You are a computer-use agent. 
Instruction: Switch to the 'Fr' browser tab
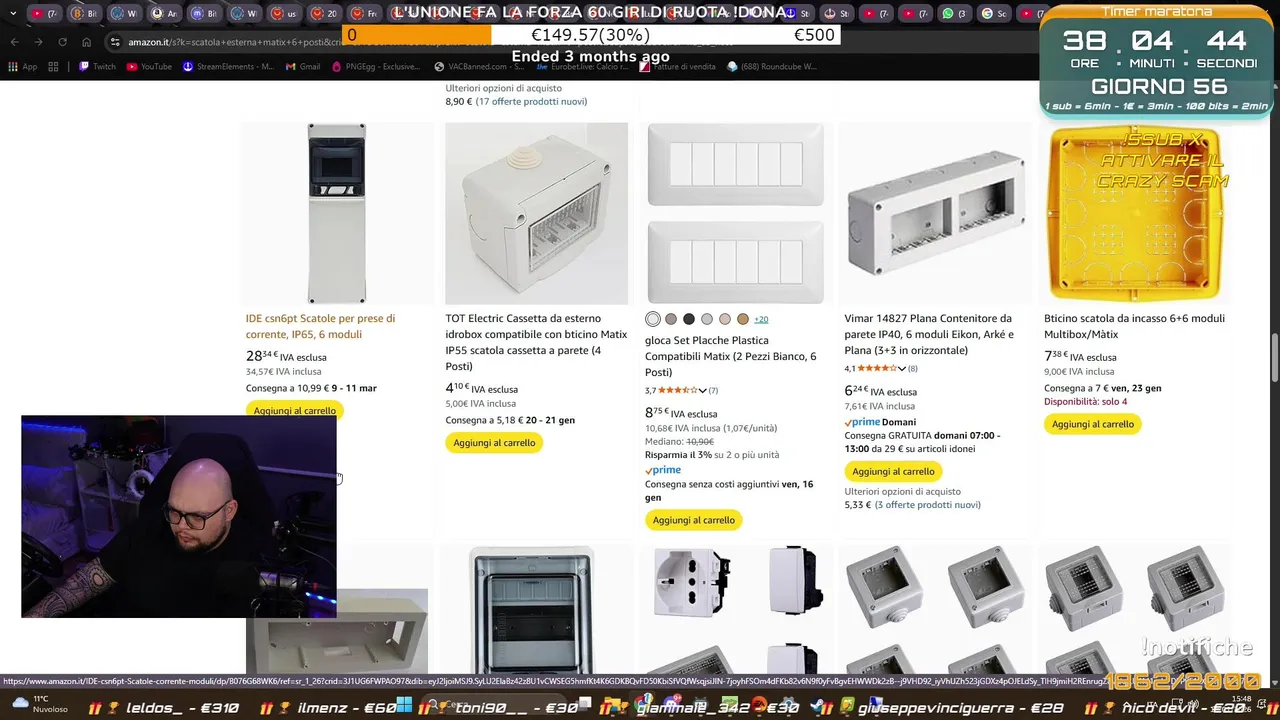pos(364,13)
